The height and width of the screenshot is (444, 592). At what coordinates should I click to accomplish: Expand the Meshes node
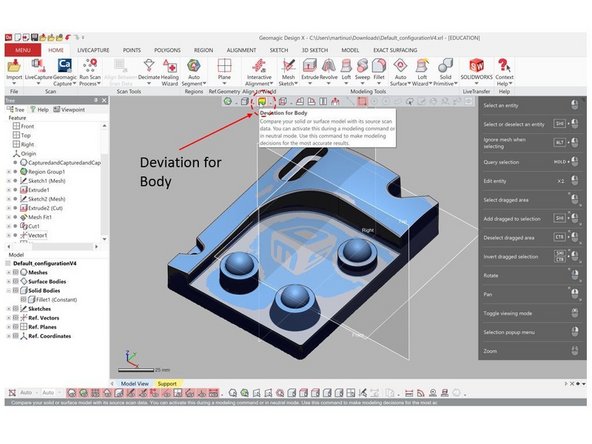(x=8, y=272)
